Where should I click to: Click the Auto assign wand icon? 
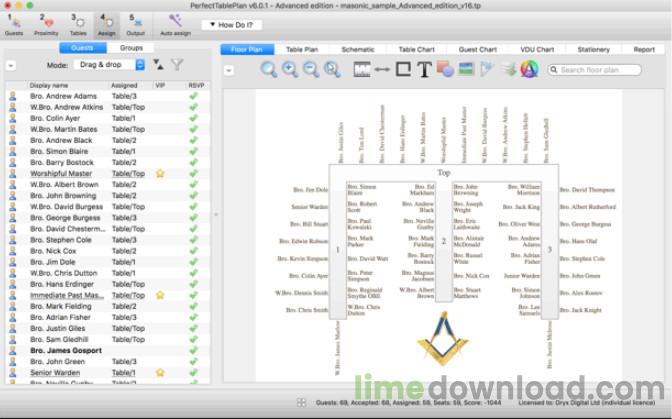pos(175,25)
